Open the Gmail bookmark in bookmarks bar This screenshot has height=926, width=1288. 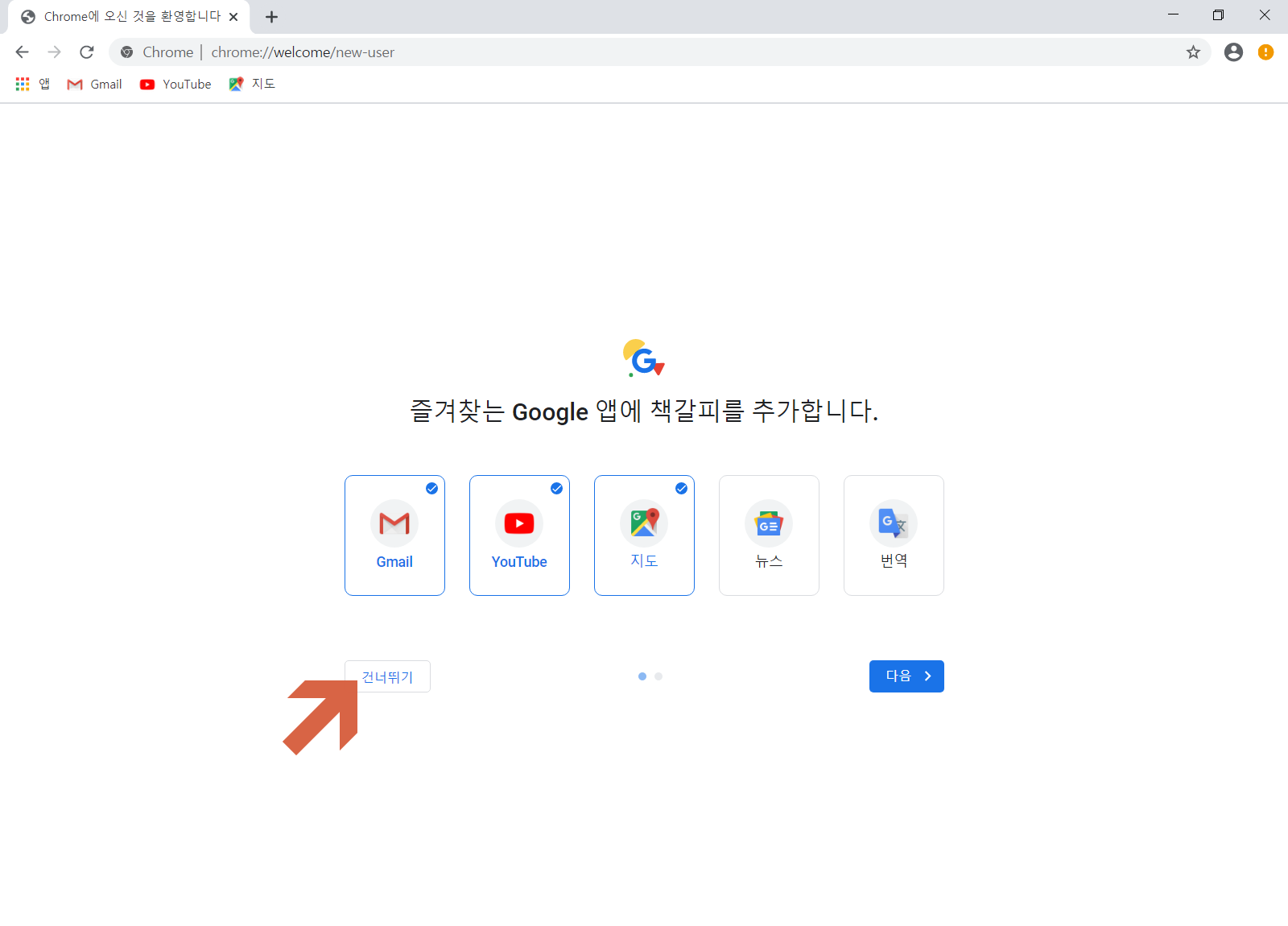tap(95, 84)
